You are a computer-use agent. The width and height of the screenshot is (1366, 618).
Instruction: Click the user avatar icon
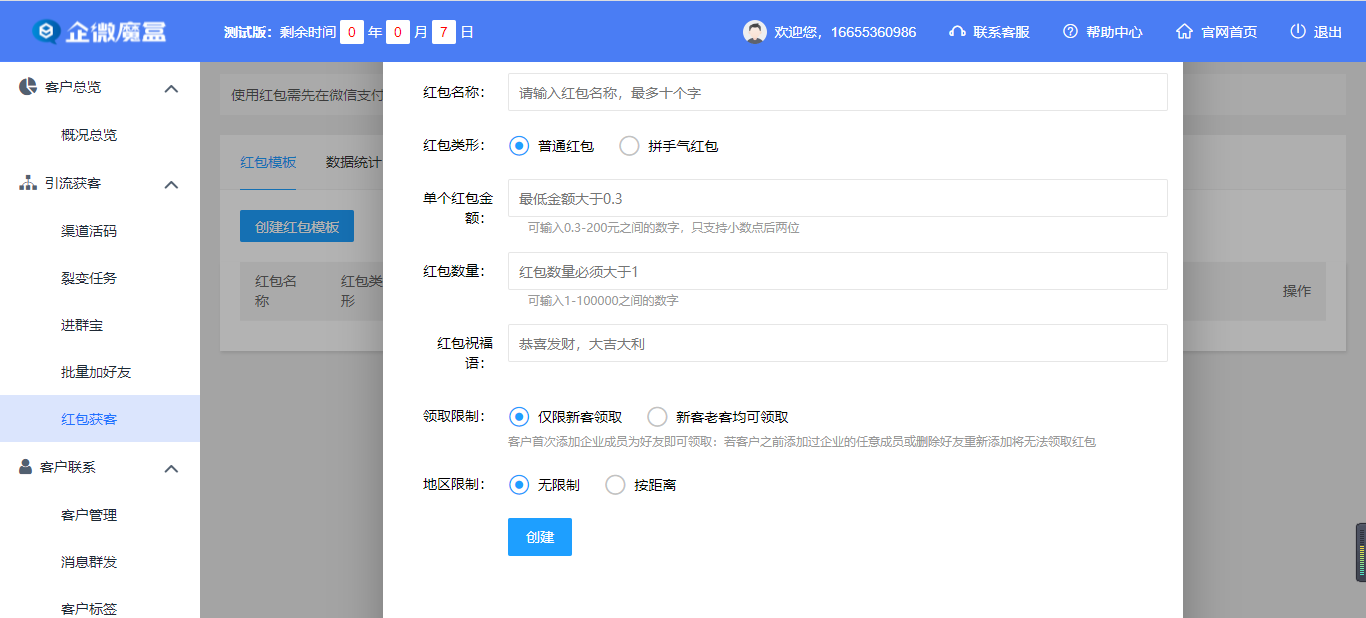coord(755,32)
